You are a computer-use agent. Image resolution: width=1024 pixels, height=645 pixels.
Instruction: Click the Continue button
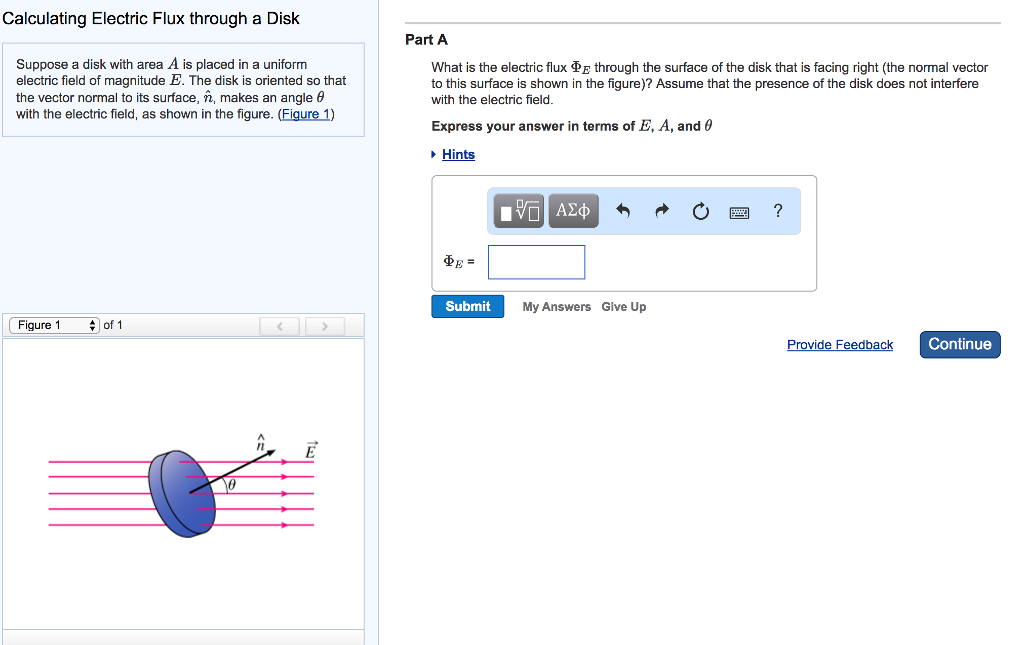[x=959, y=344]
